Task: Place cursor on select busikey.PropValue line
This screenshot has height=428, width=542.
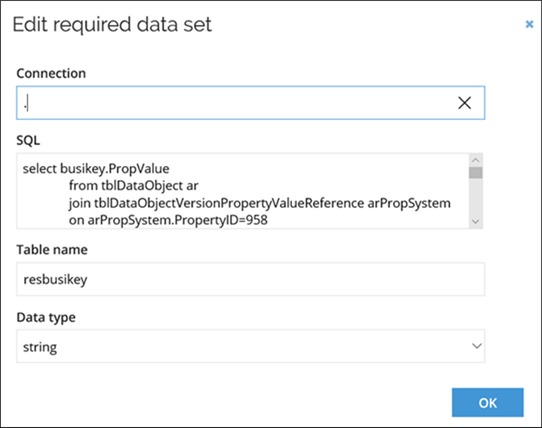Action: tap(96, 169)
